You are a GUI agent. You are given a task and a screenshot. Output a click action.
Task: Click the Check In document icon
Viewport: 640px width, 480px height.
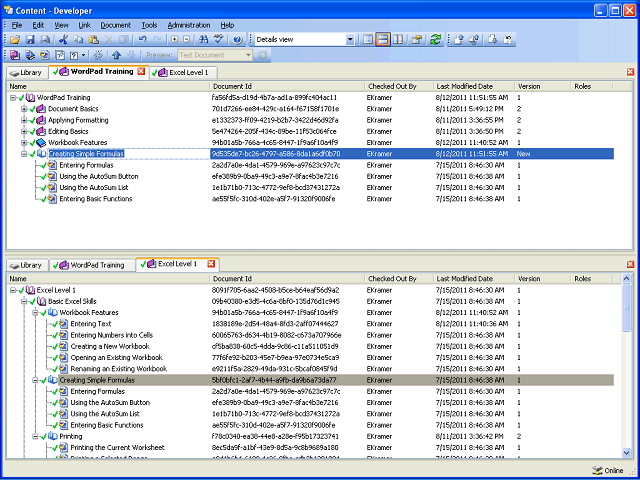tap(459, 40)
